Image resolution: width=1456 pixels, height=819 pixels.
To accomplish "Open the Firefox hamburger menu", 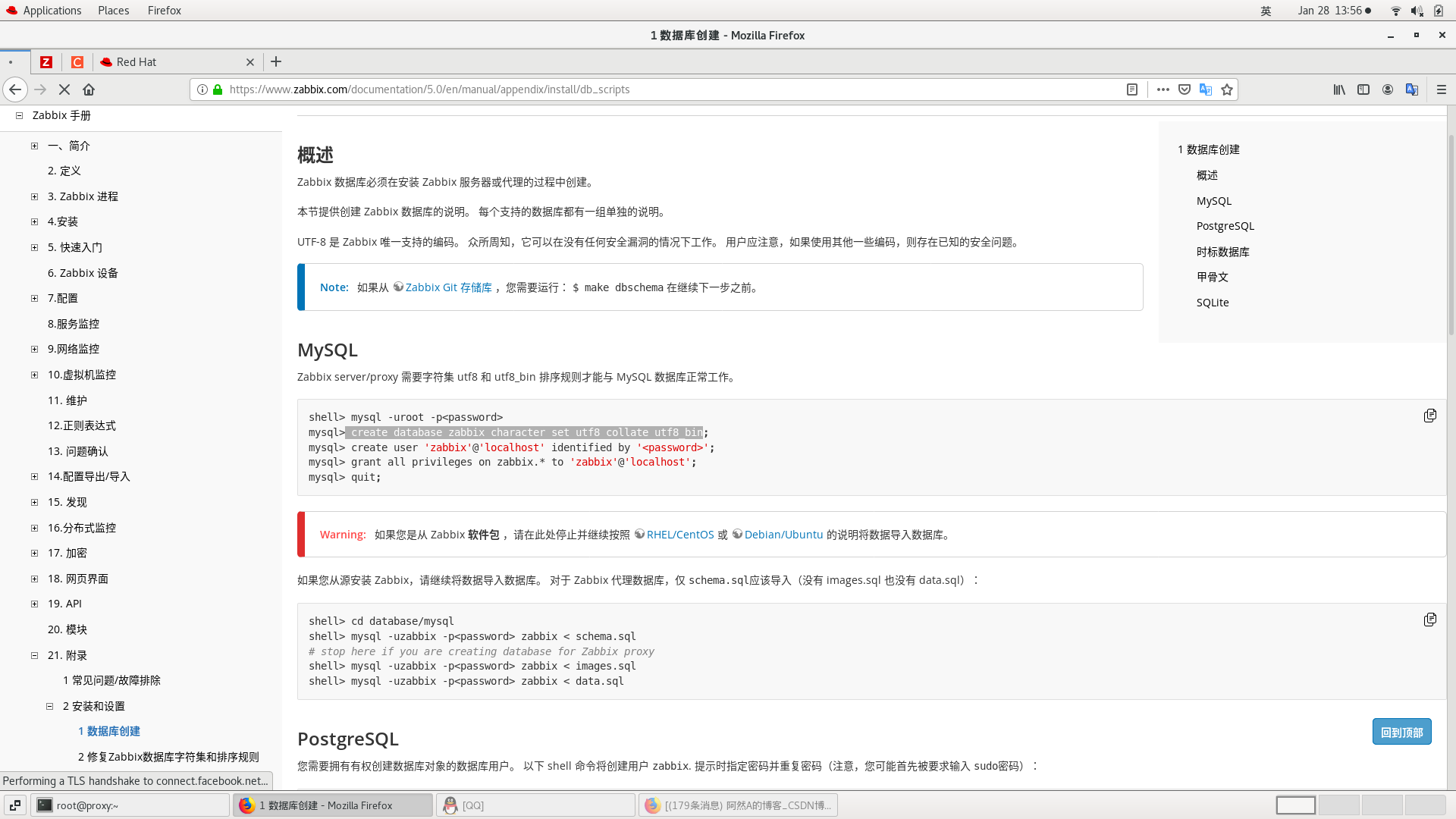I will 1442,89.
